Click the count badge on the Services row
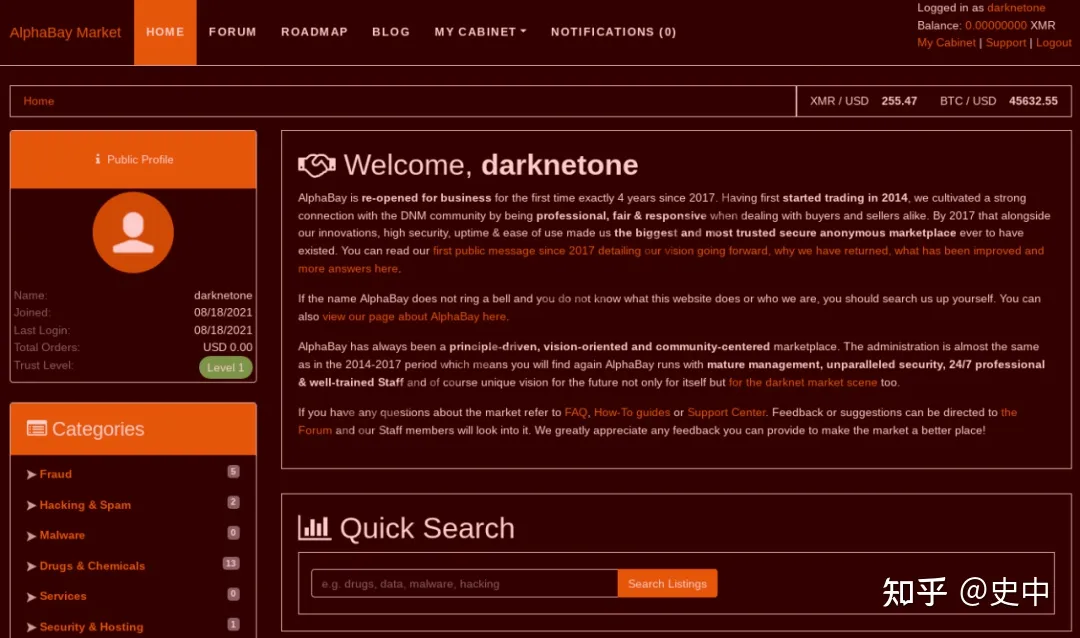 tap(233, 594)
